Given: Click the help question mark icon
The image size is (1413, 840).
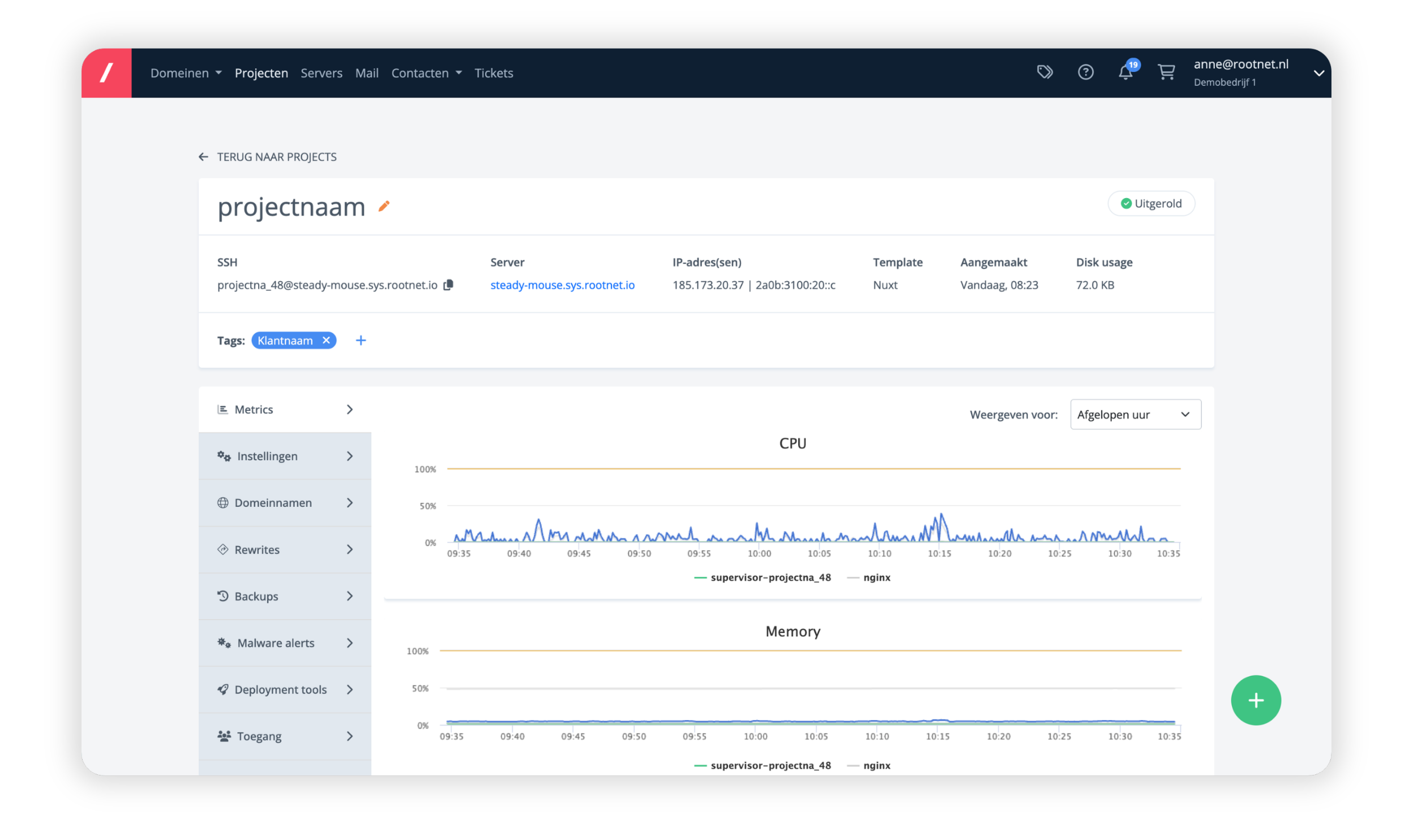Looking at the screenshot, I should pyautogui.click(x=1086, y=72).
